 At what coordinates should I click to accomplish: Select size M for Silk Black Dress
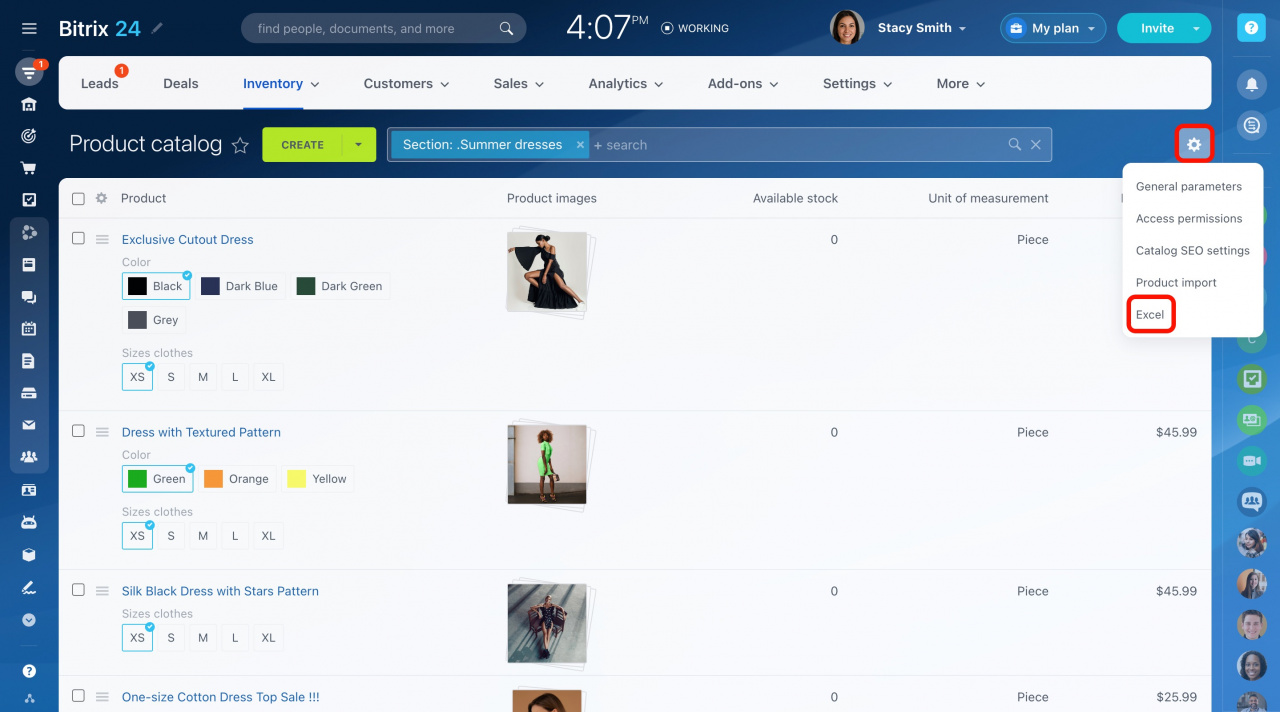pyautogui.click(x=203, y=638)
